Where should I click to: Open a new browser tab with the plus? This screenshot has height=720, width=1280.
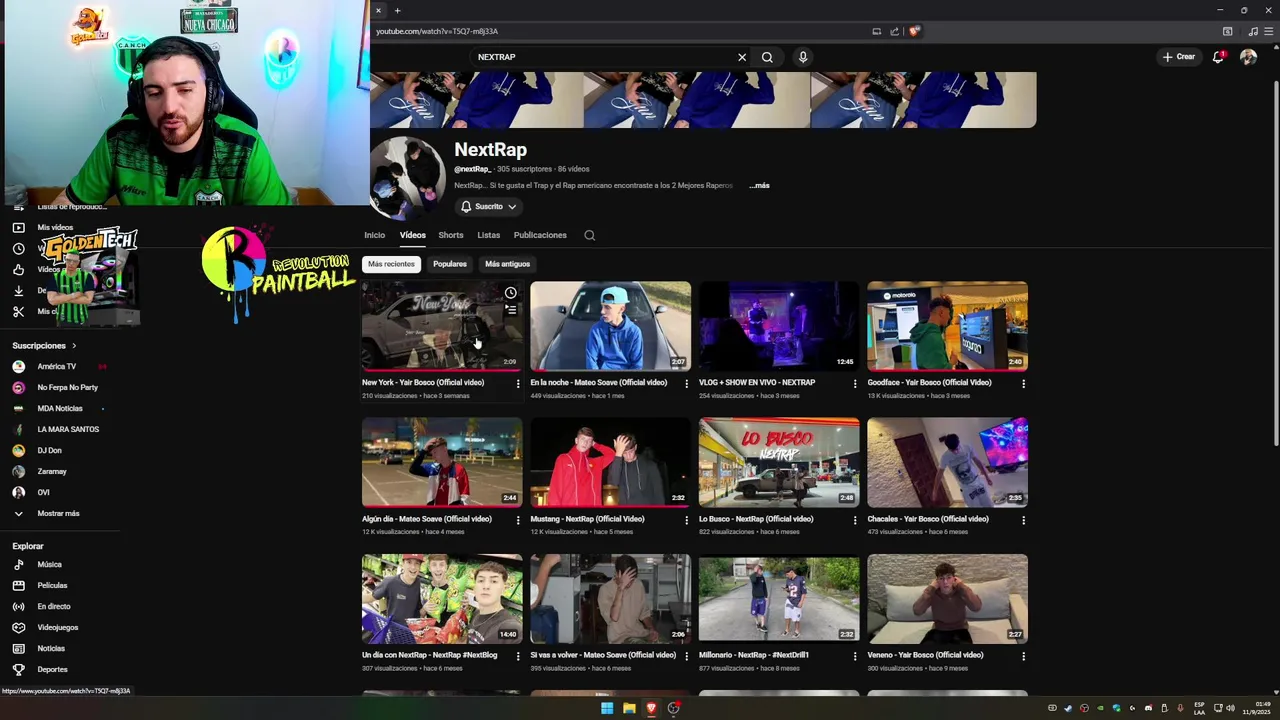point(397,10)
